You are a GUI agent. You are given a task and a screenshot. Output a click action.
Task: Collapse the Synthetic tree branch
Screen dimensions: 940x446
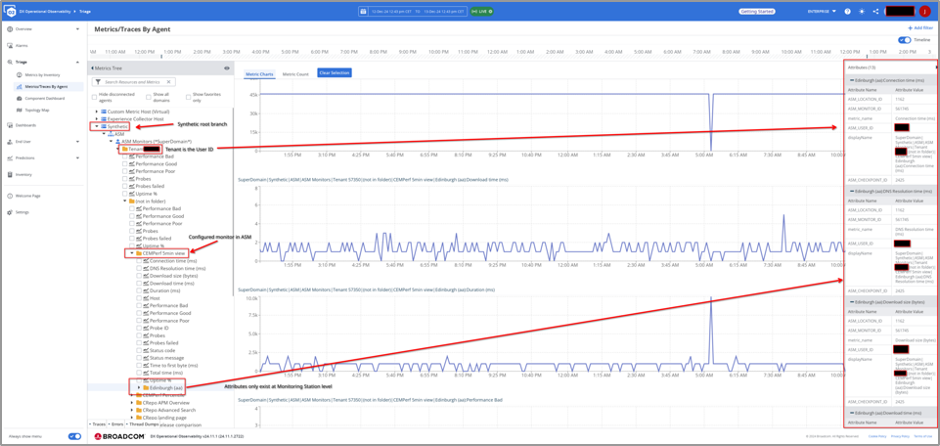[97, 126]
